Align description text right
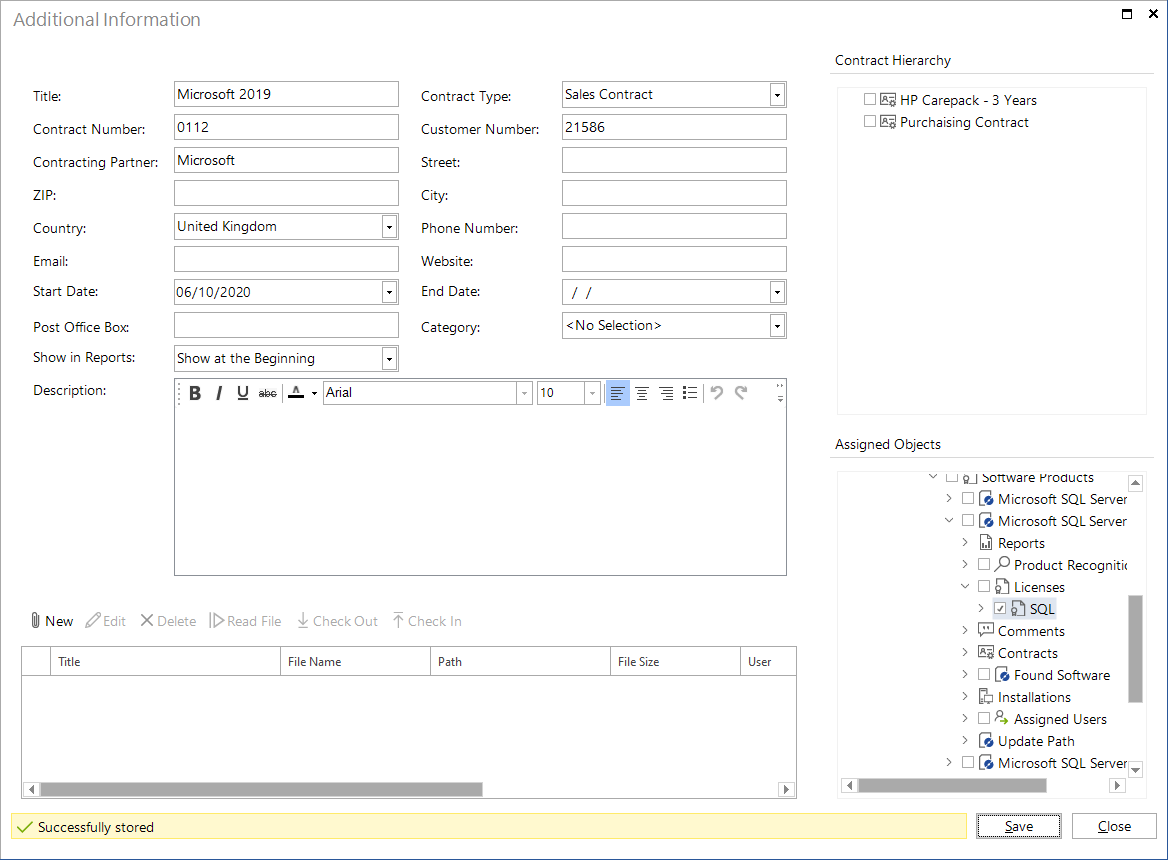This screenshot has height=860, width=1168. pyautogui.click(x=667, y=393)
